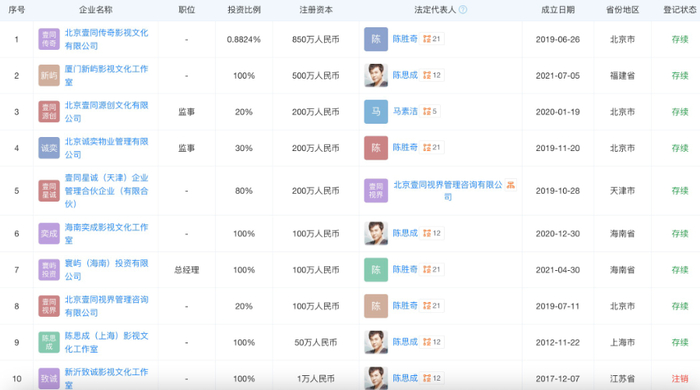
Task: Click the help icon beside 法定代表人 header
Action: coord(463,9)
